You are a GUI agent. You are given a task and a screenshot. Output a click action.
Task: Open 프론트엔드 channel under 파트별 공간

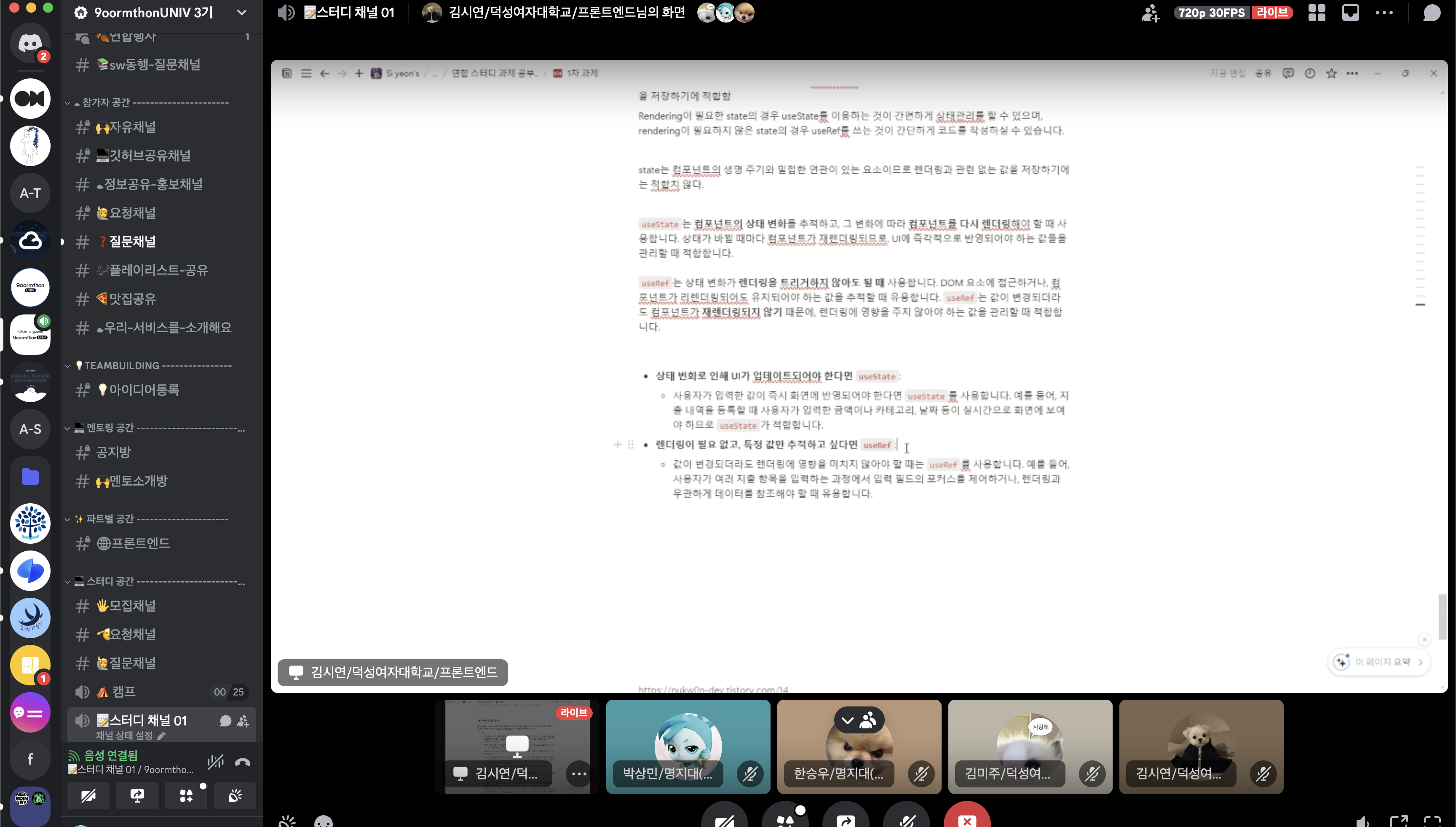(140, 544)
